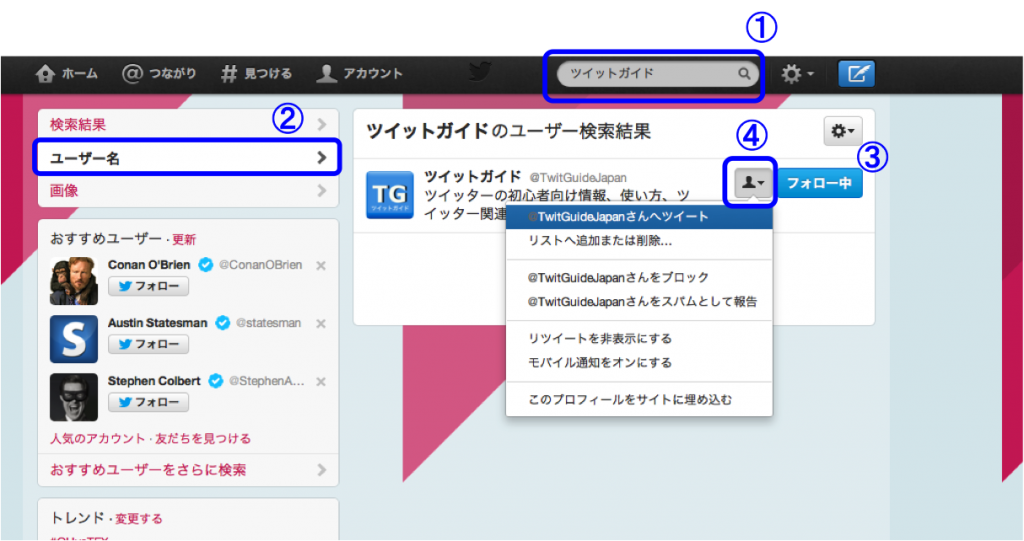Screen dimensions: 1024x541
Task: Open おすすめユーザーをさらに検索
Action: click(188, 470)
